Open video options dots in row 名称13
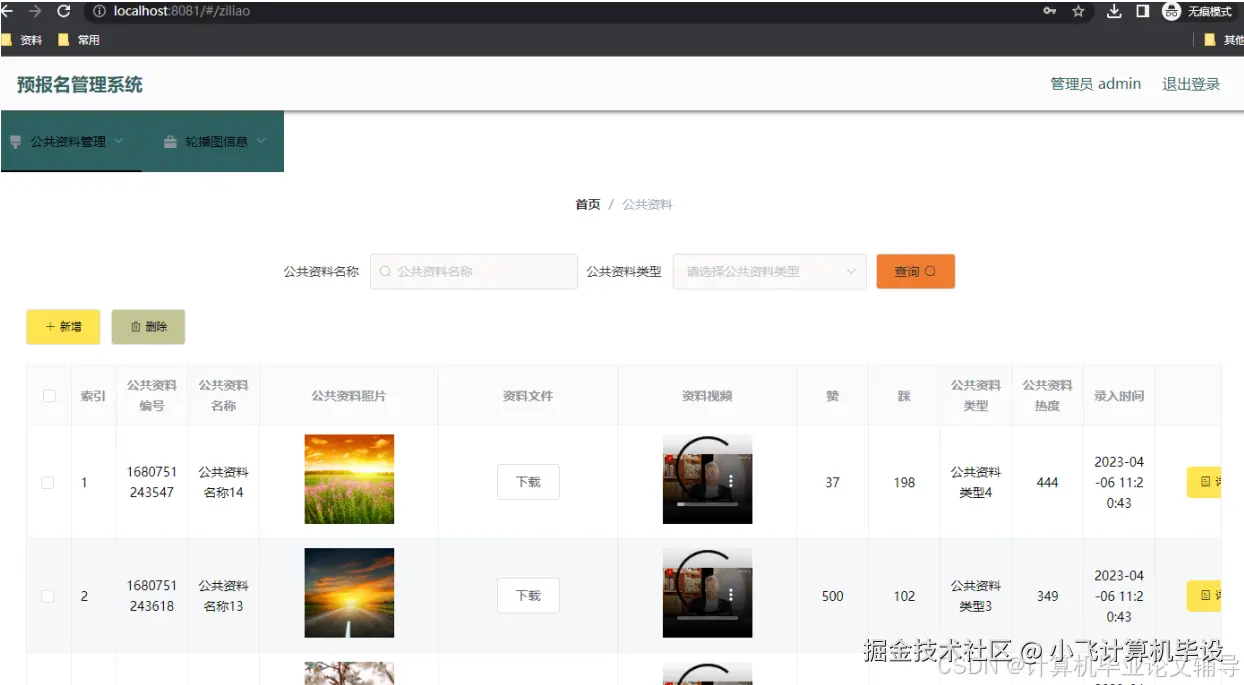 tap(732, 595)
